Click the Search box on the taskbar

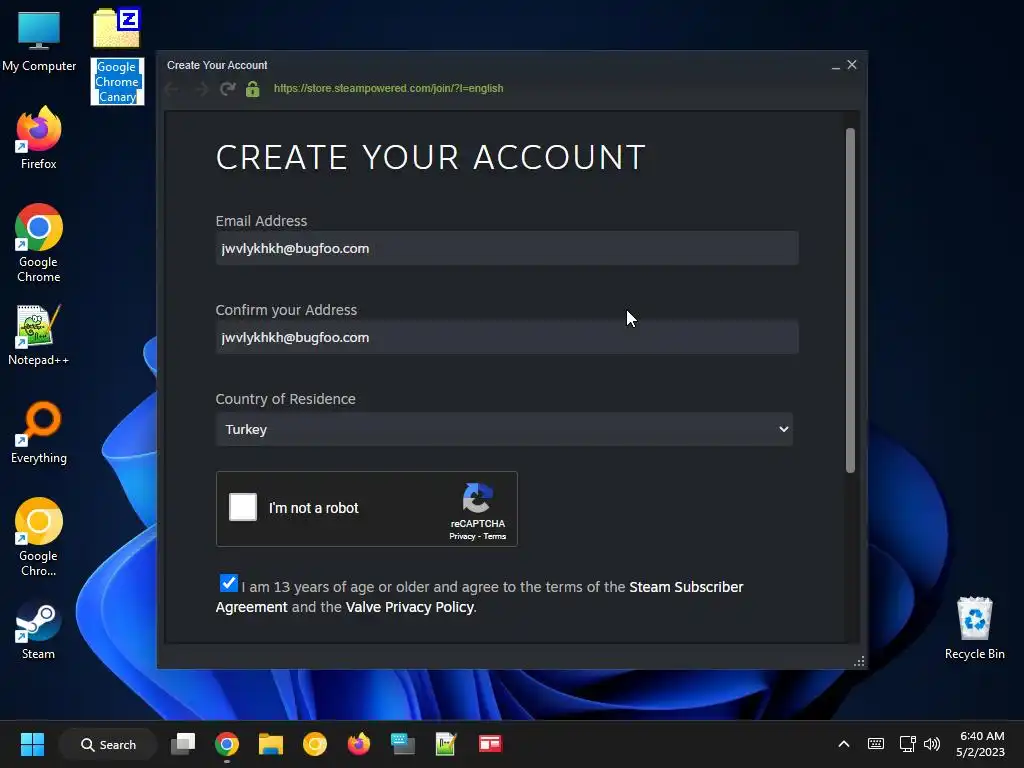tap(108, 744)
